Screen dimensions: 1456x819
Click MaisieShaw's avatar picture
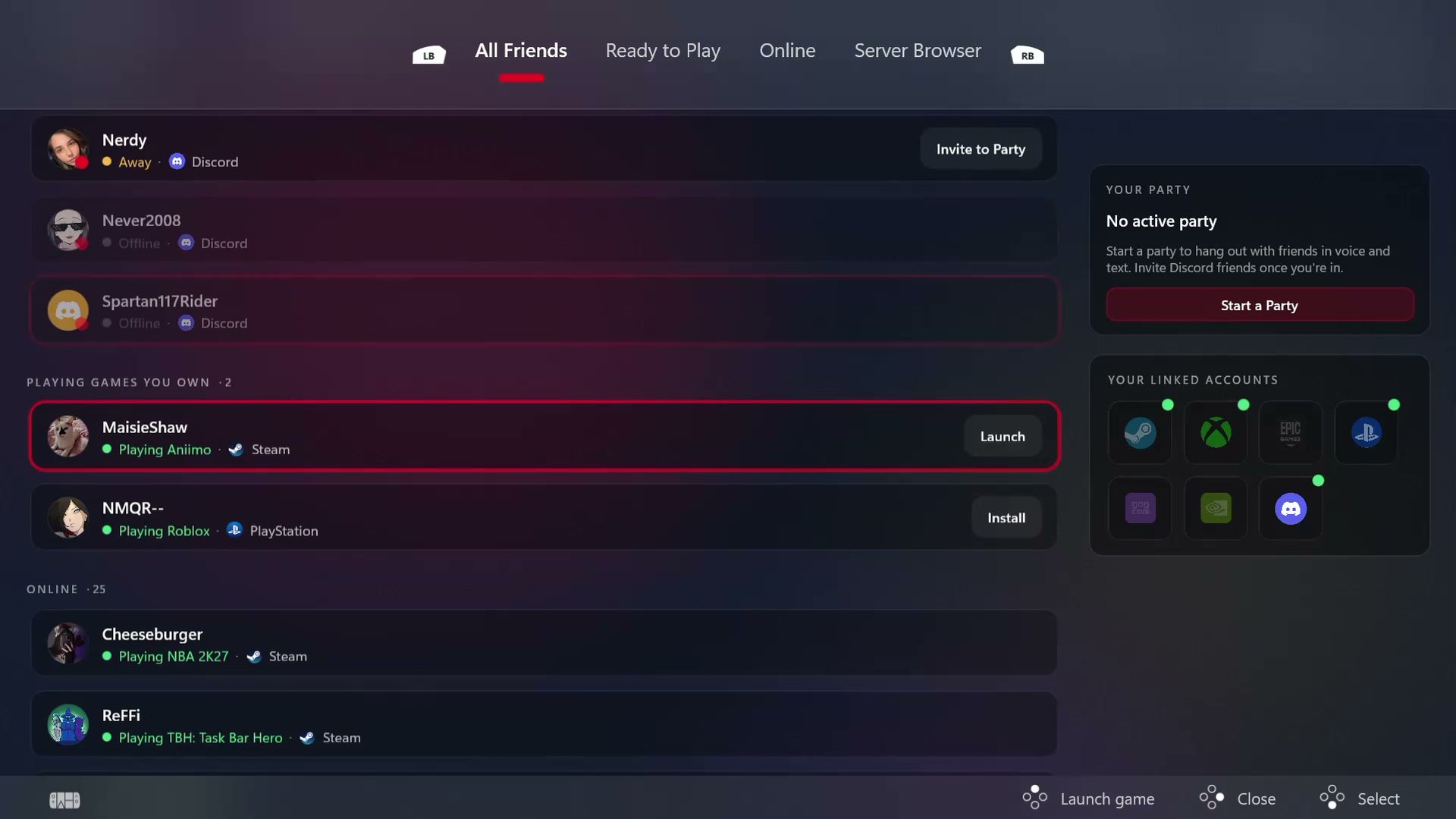click(67, 436)
